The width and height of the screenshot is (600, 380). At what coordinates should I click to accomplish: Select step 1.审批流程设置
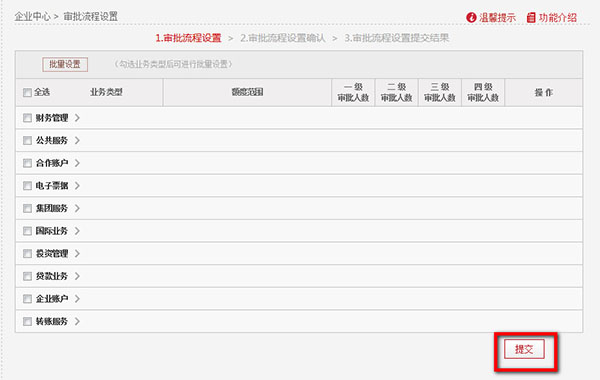pyautogui.click(x=188, y=38)
